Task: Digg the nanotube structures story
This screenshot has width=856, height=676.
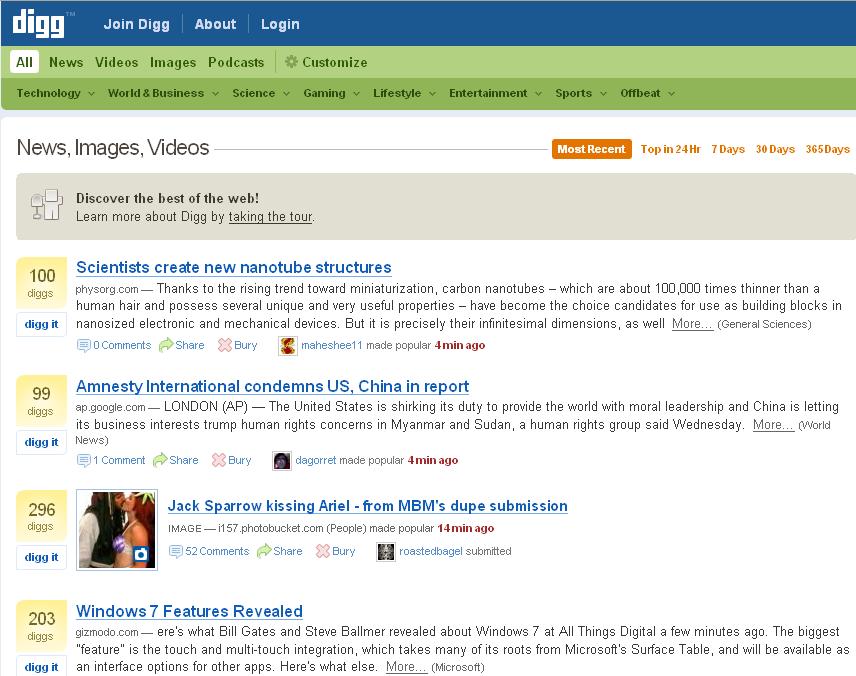Action: pyautogui.click(x=41, y=324)
